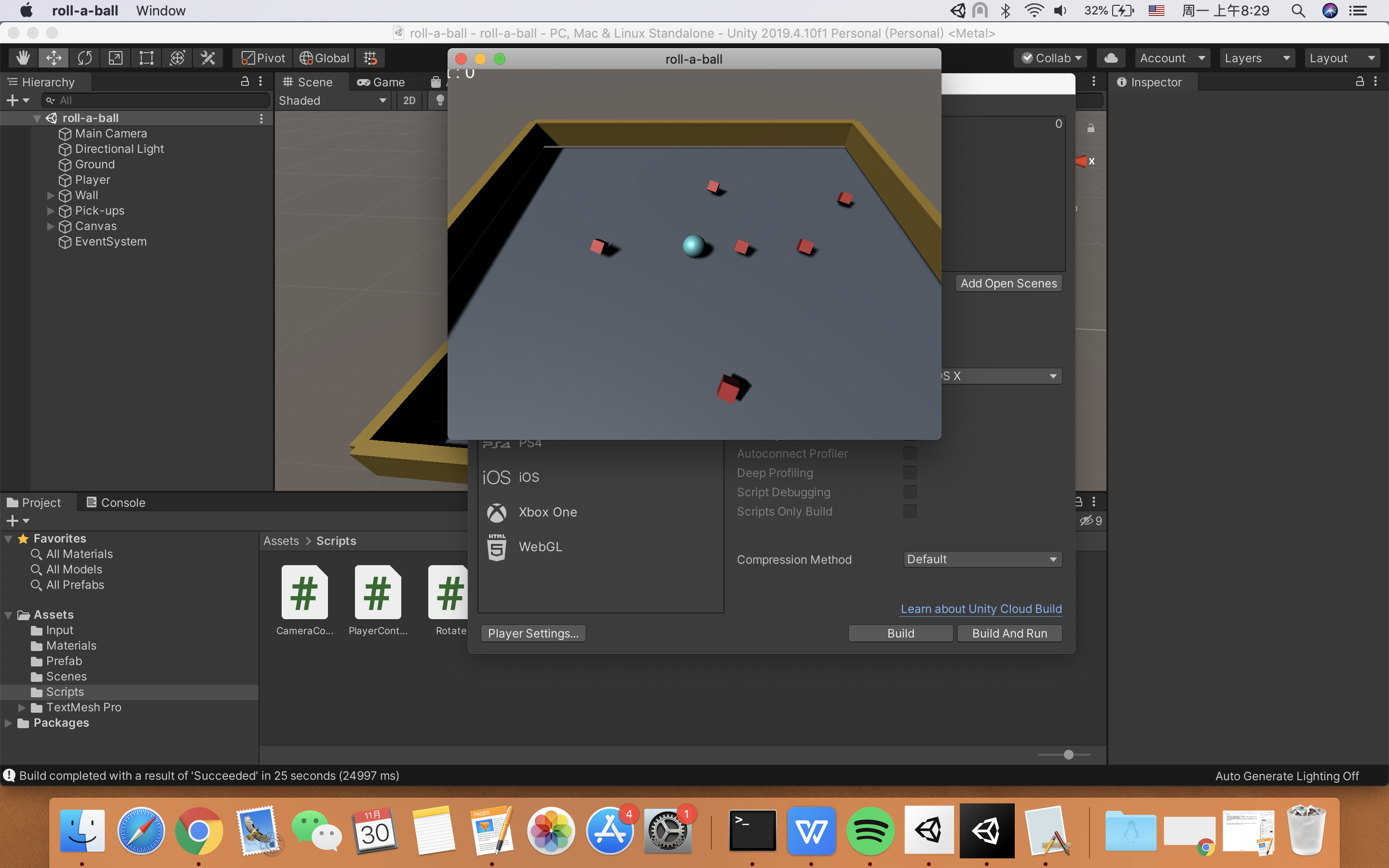Screen dimensions: 1389x868
Task: Enable Script Debugging checkbox
Action: click(x=910, y=492)
